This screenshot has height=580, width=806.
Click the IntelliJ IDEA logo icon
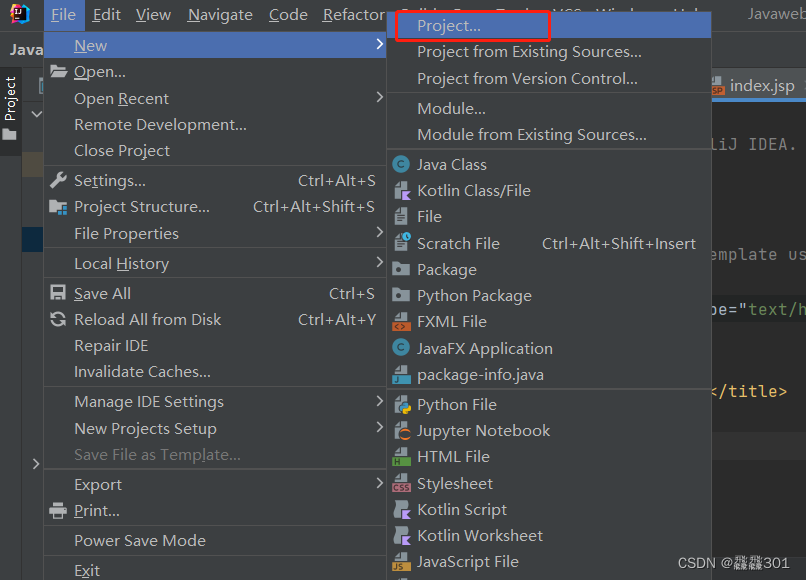click(19, 14)
